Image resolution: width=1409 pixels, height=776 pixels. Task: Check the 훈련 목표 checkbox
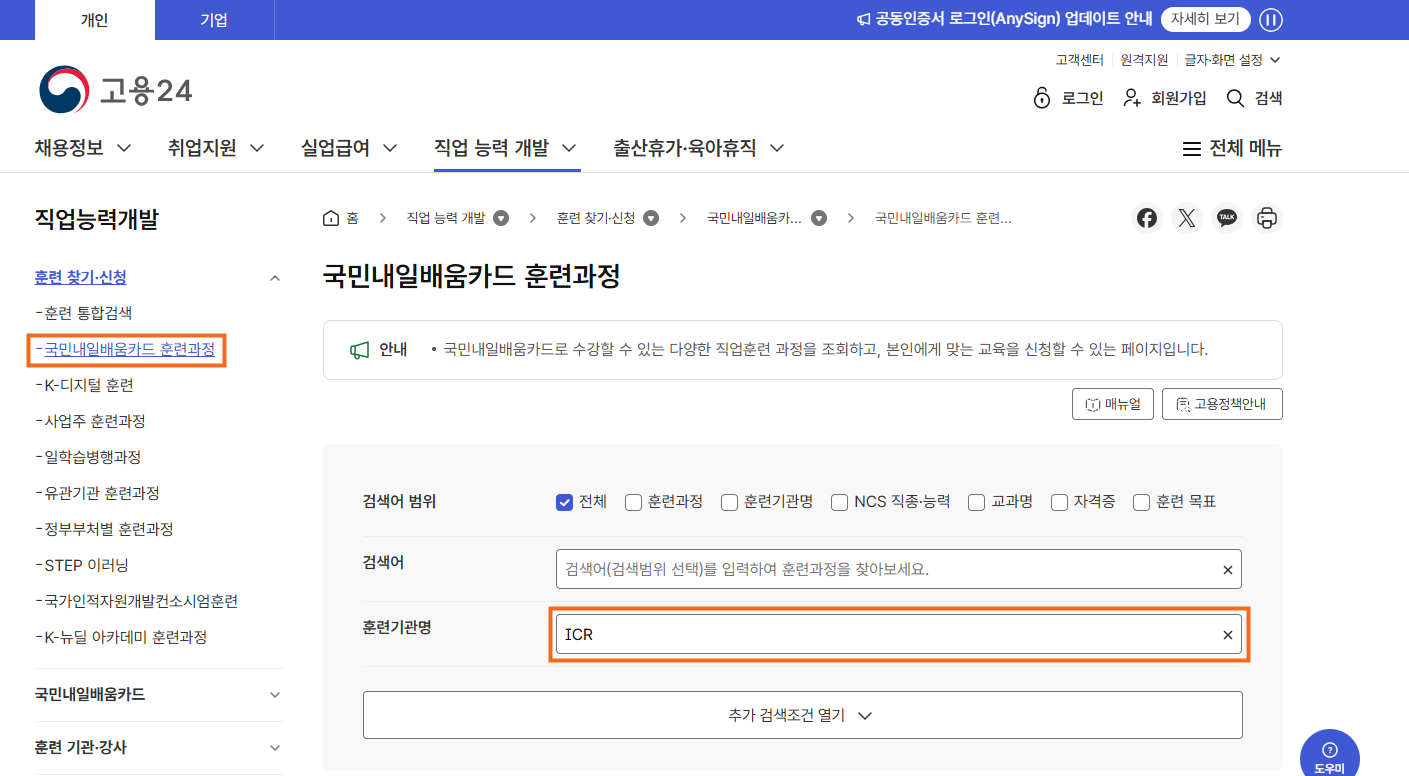click(1141, 502)
